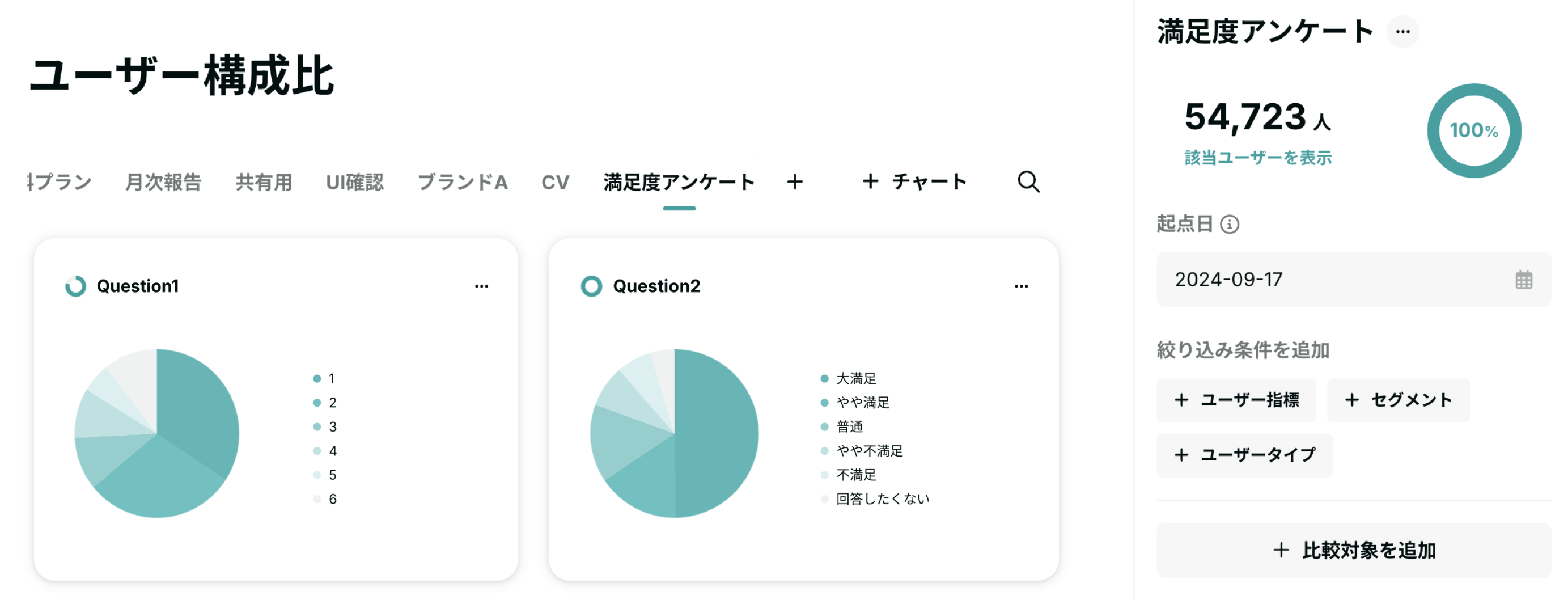1568x600 pixels.
Task: Switch to the 月次報告 tab
Action: point(163,181)
